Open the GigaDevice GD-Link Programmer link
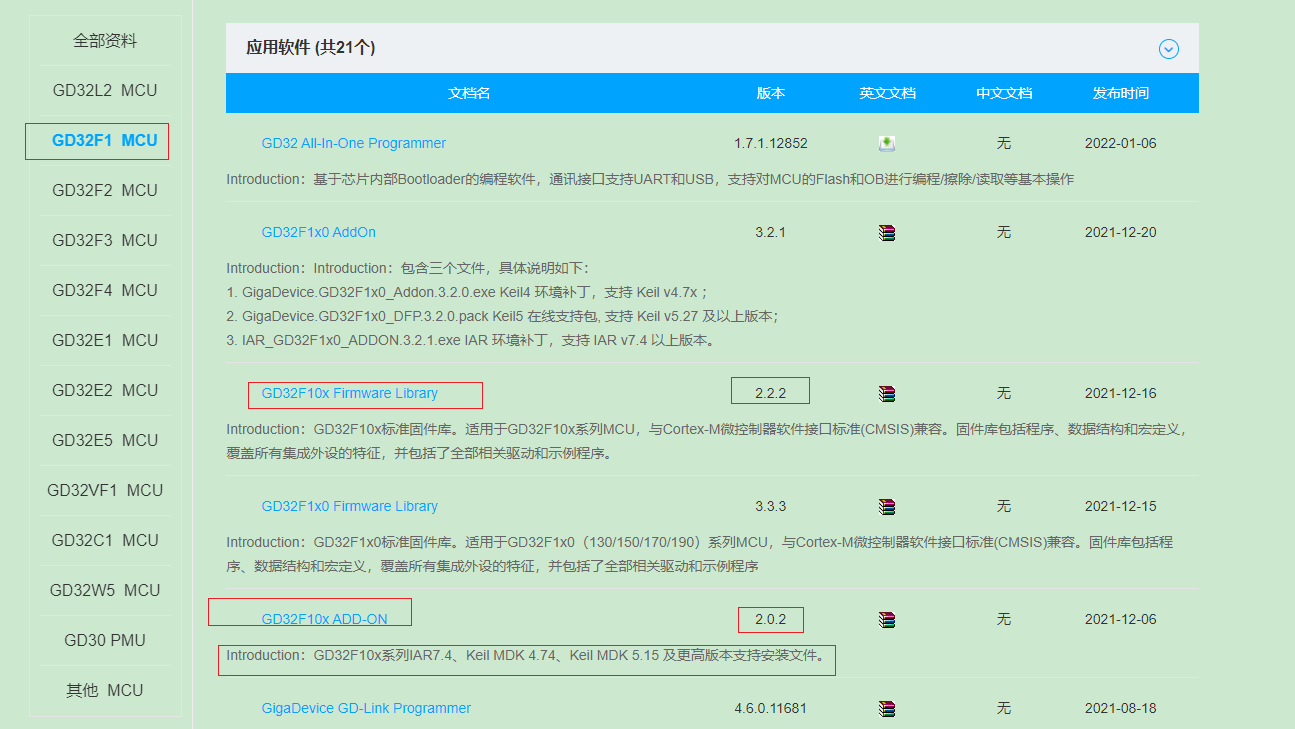Image resolution: width=1295 pixels, height=729 pixels. (x=366, y=708)
